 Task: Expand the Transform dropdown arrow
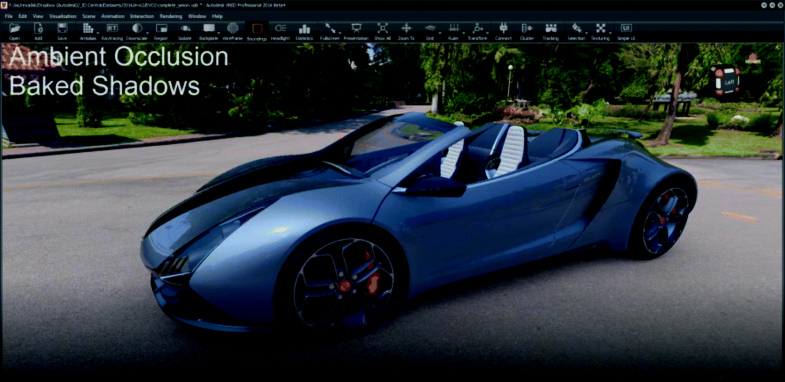488,33
